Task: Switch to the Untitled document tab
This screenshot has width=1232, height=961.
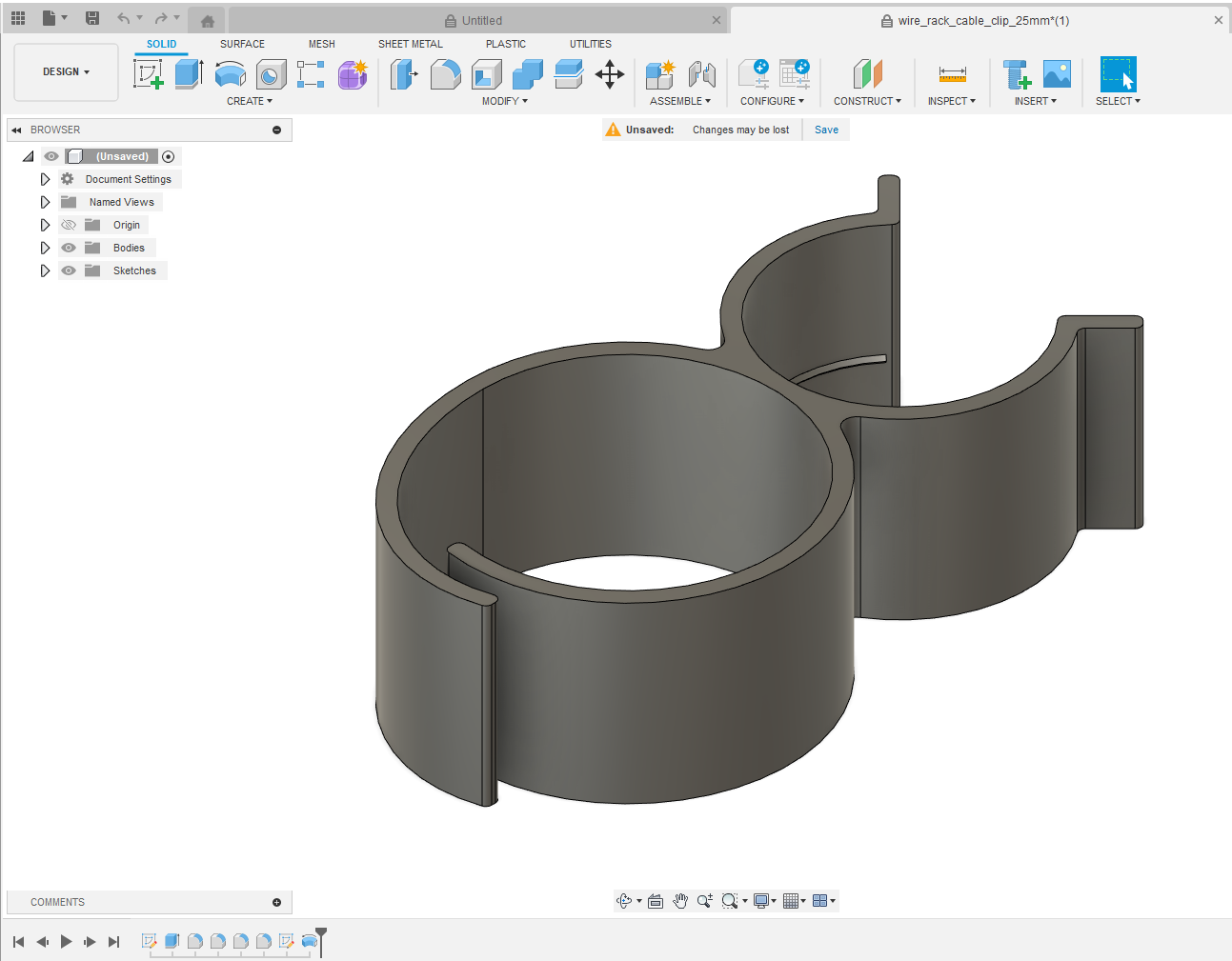Action: pyautogui.click(x=476, y=20)
